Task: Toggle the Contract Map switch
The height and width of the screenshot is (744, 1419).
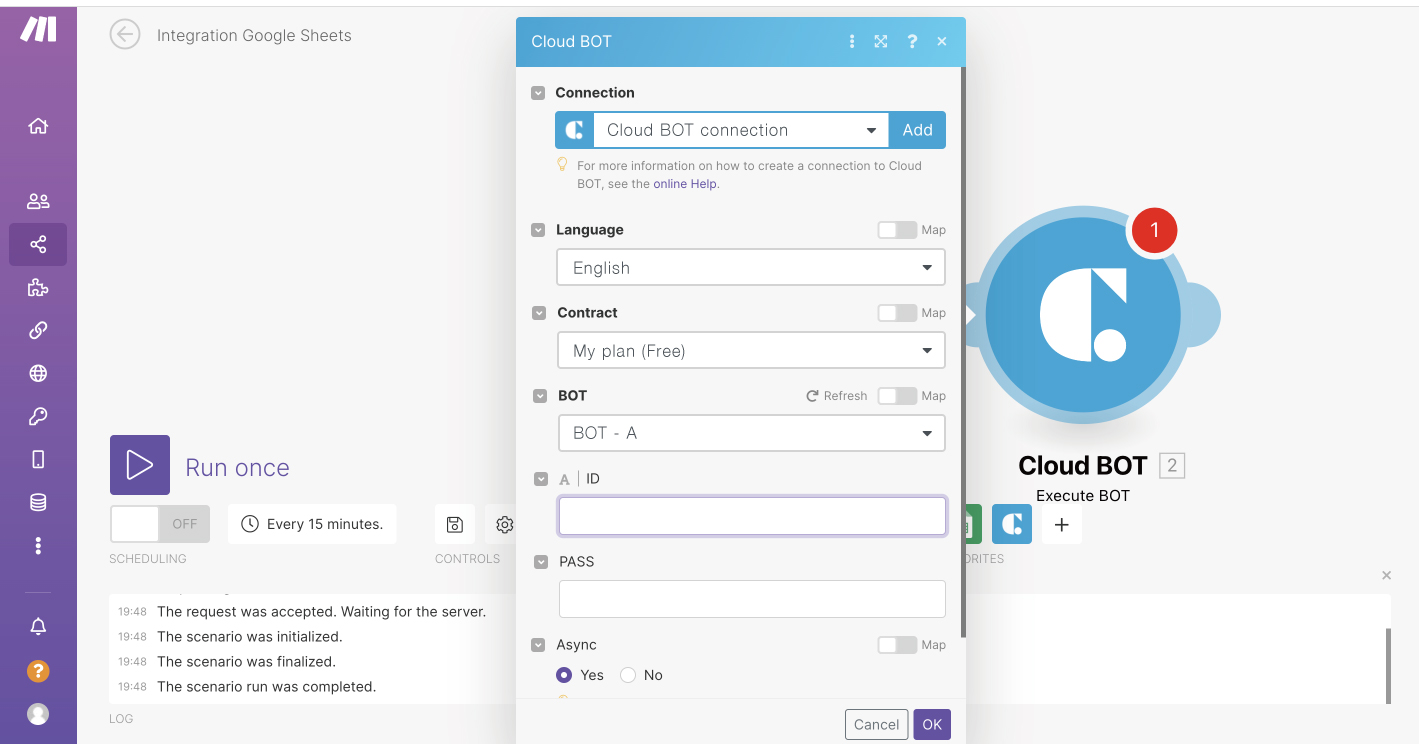Action: [897, 313]
